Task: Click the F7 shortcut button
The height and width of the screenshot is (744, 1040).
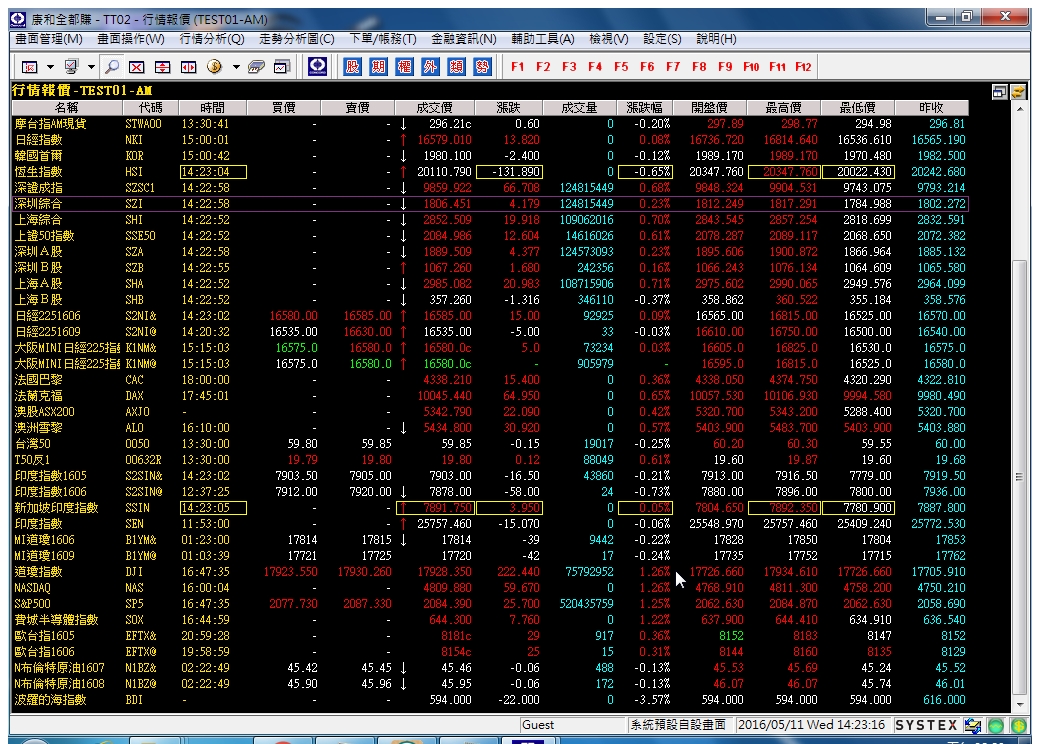Action: (673, 67)
